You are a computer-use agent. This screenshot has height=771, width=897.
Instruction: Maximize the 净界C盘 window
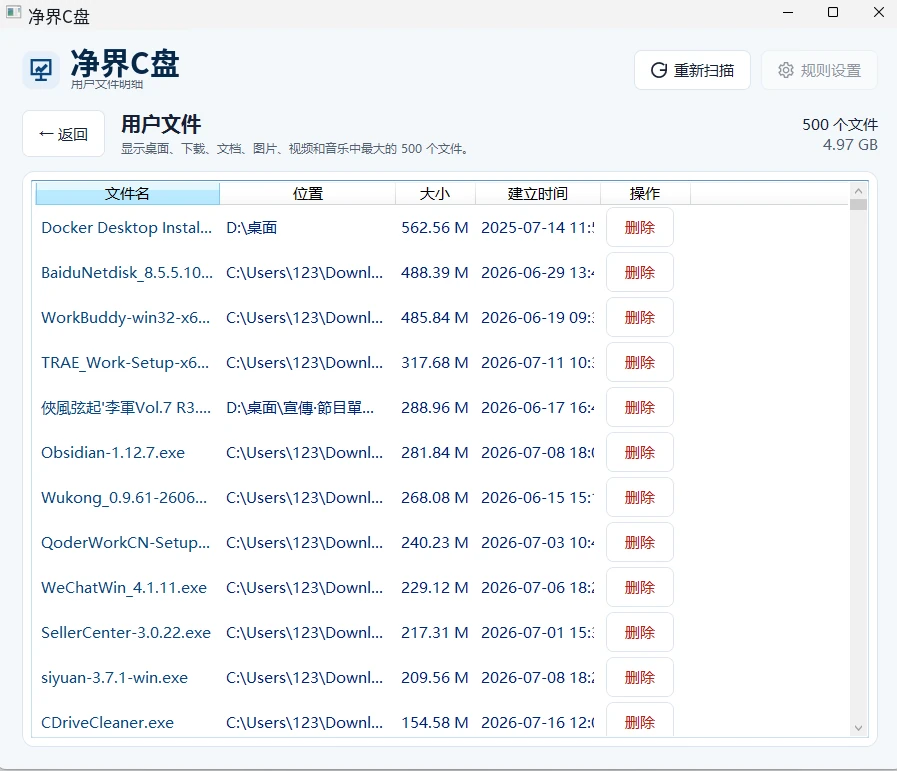click(x=833, y=12)
